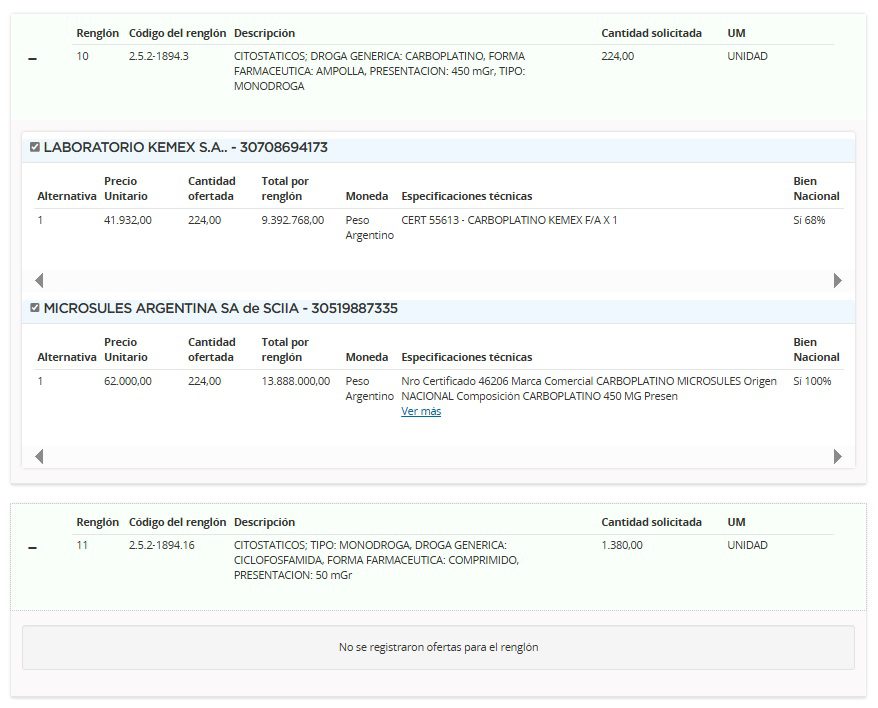This screenshot has height=708, width=878.
Task: Select the 9.392.768,00 total value
Action: 292,220
